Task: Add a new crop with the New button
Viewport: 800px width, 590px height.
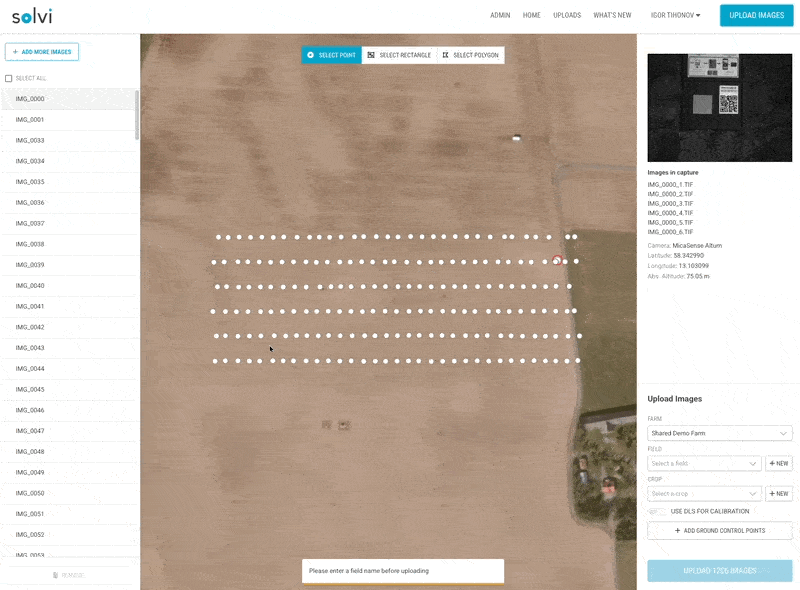Action: click(x=779, y=494)
